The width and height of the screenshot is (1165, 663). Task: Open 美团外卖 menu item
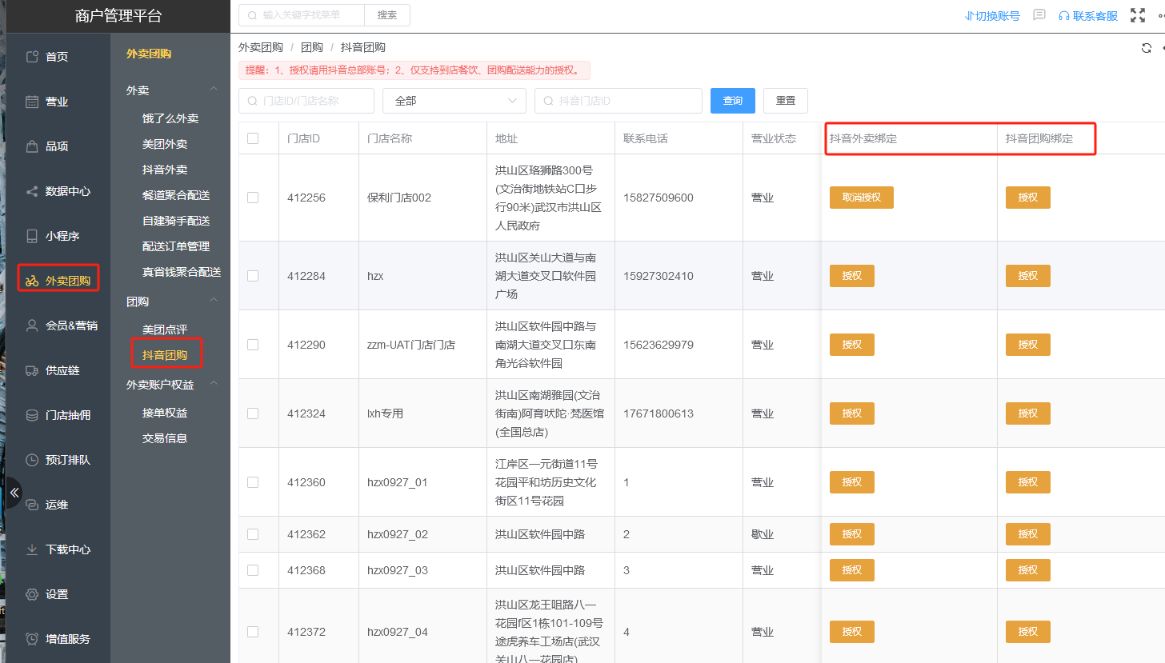click(x=165, y=144)
